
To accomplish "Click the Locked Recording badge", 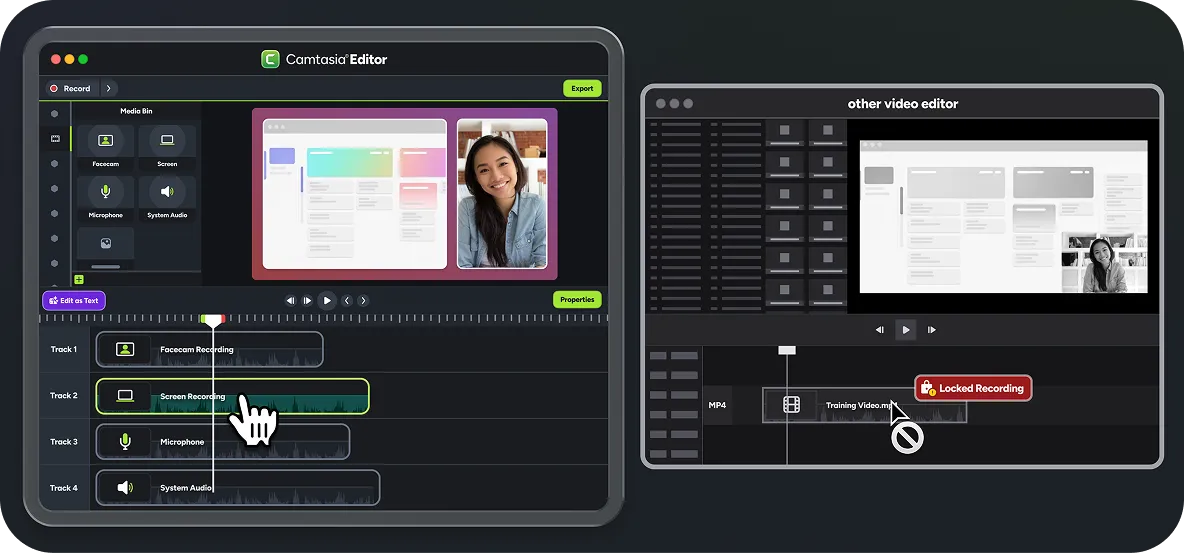I will pyautogui.click(x=973, y=388).
